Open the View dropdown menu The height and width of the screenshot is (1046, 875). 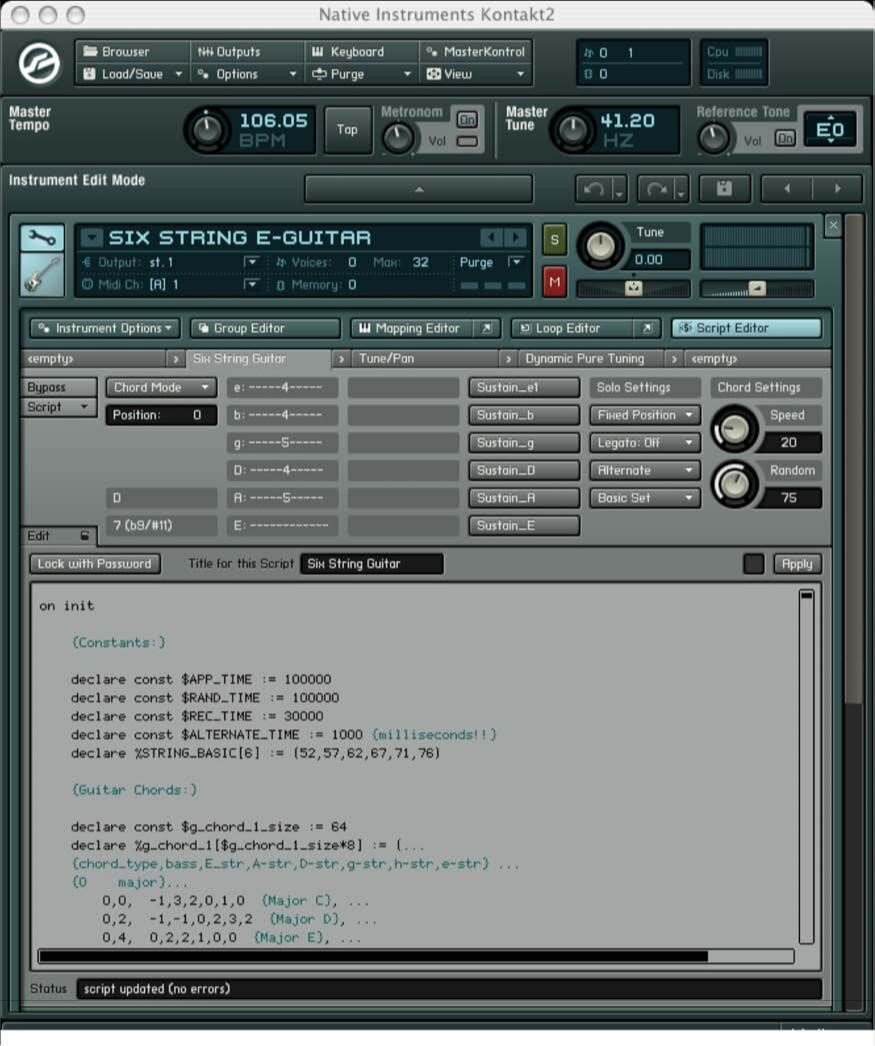pyautogui.click(x=476, y=74)
